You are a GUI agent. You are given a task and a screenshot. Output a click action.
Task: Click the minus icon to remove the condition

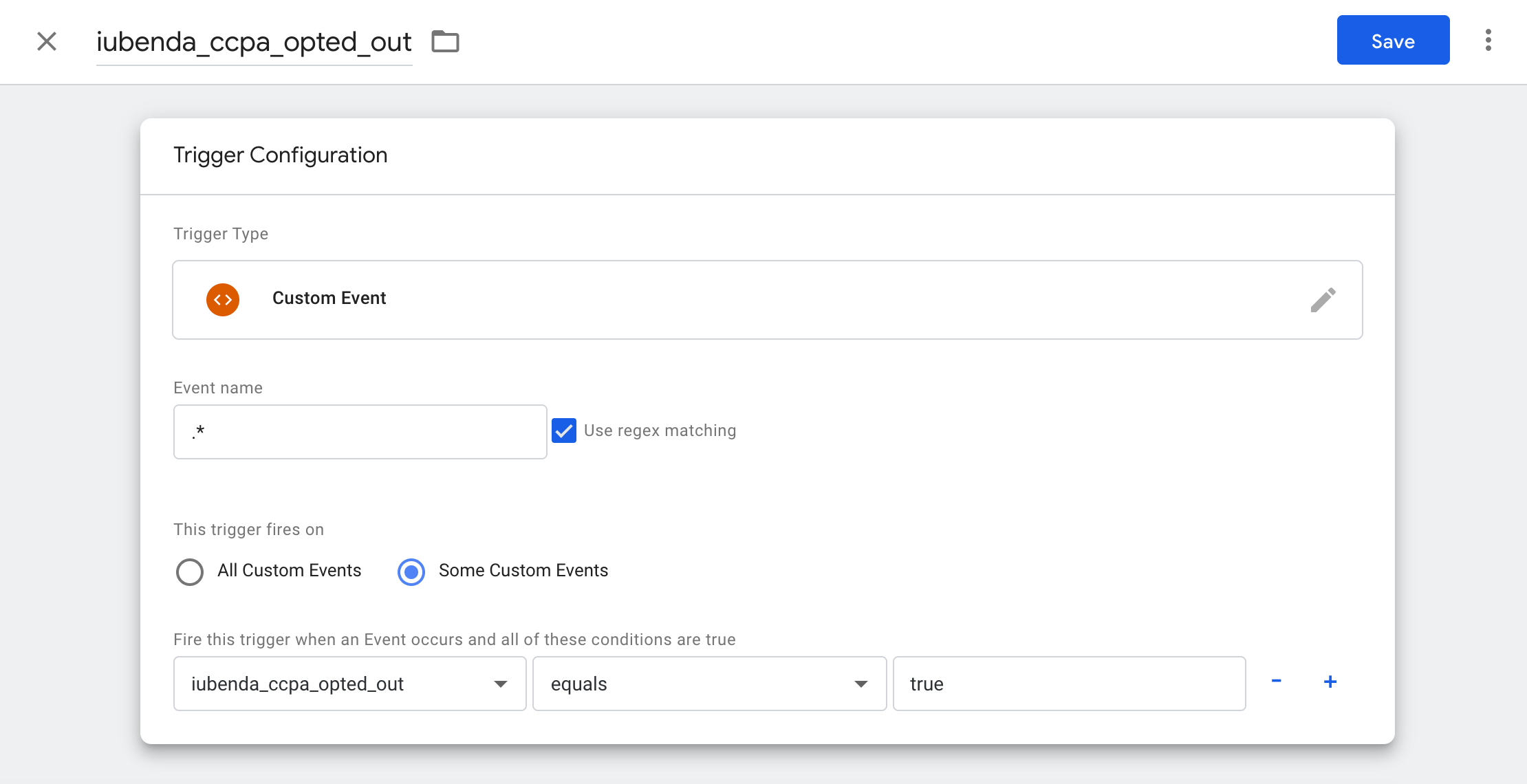1277,682
